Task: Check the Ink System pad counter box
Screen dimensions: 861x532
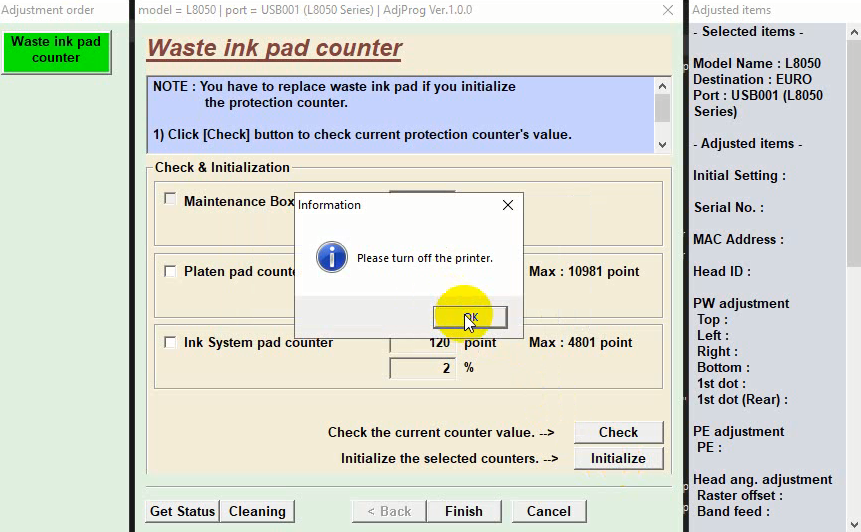Action: coord(170,342)
